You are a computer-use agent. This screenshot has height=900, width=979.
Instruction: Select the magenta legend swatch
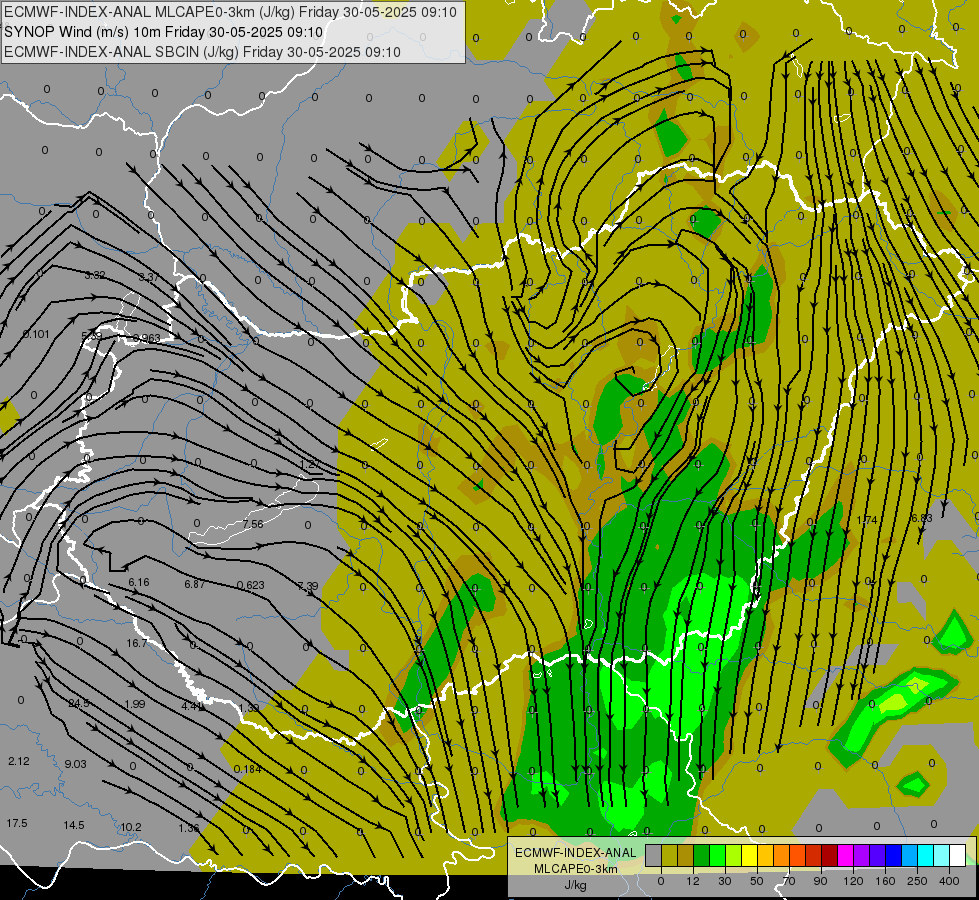pos(845,855)
